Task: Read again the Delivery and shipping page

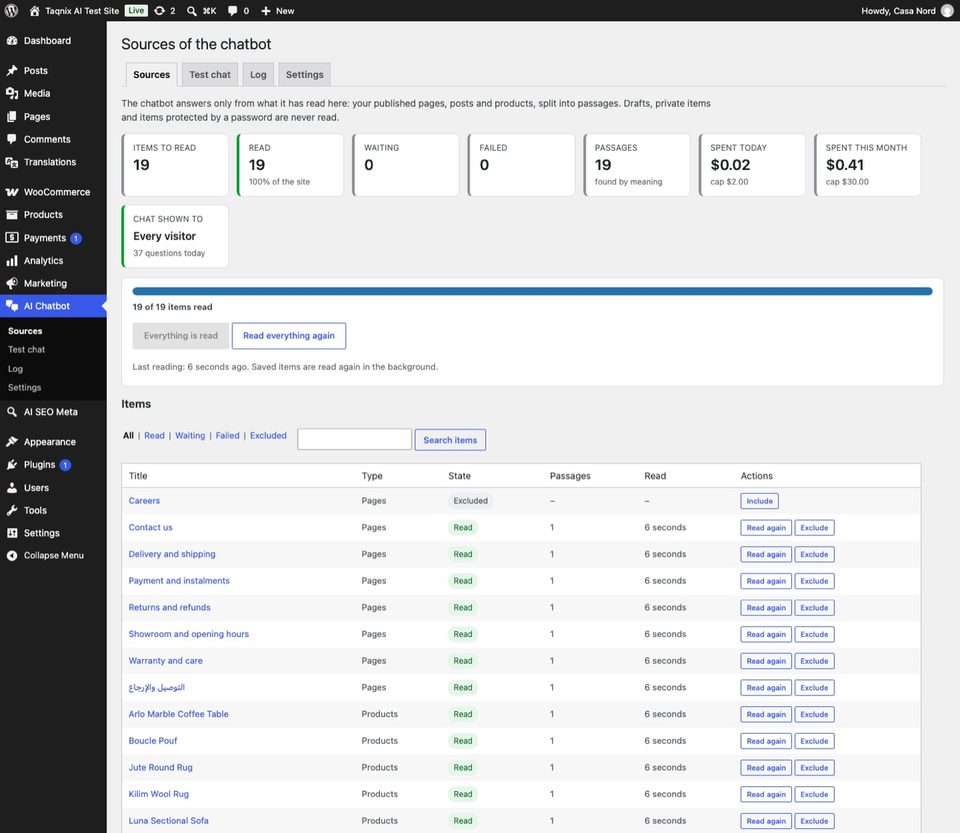Action: [766, 555]
